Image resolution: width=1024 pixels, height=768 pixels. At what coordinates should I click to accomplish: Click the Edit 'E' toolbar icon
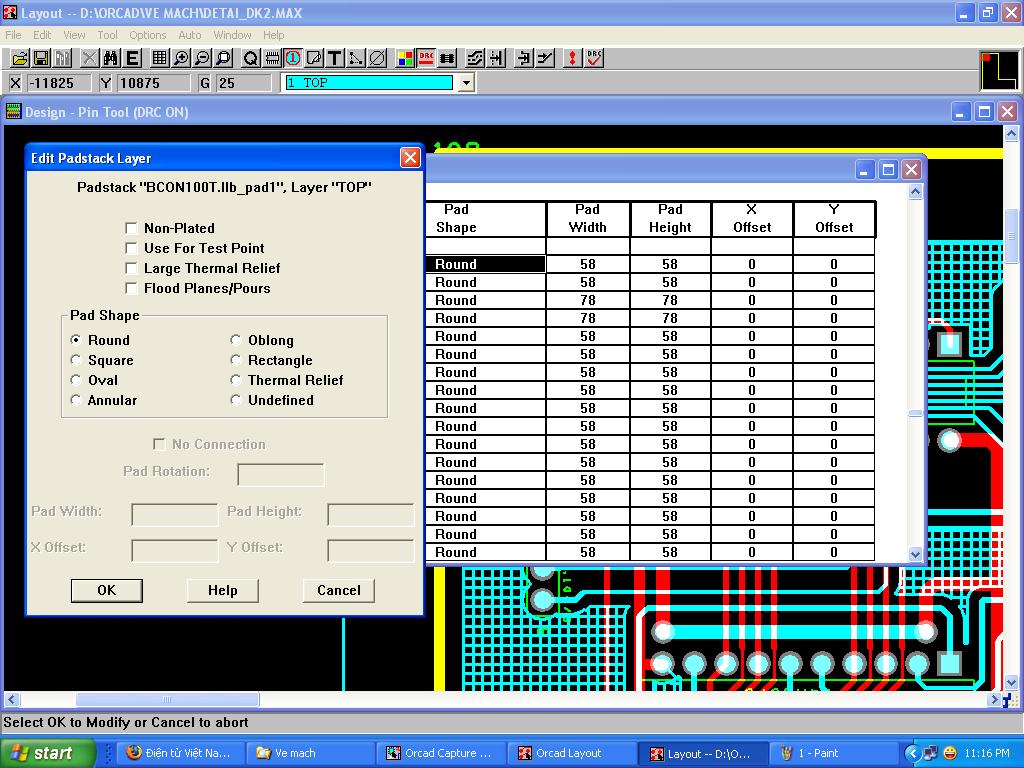click(132, 59)
